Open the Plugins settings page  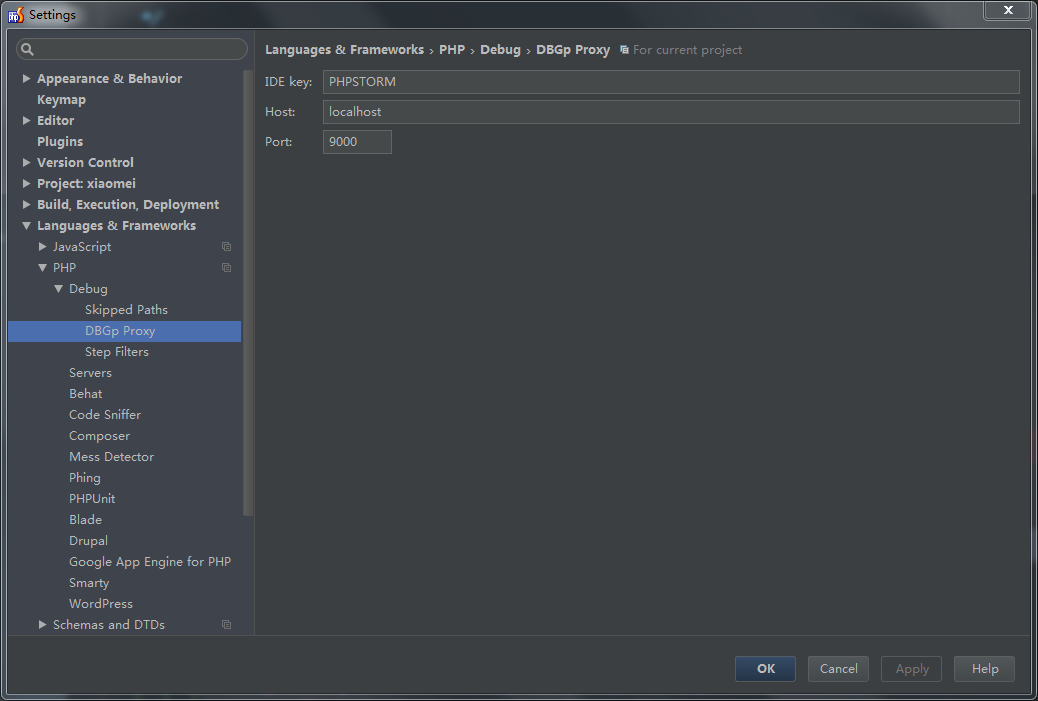(x=60, y=142)
